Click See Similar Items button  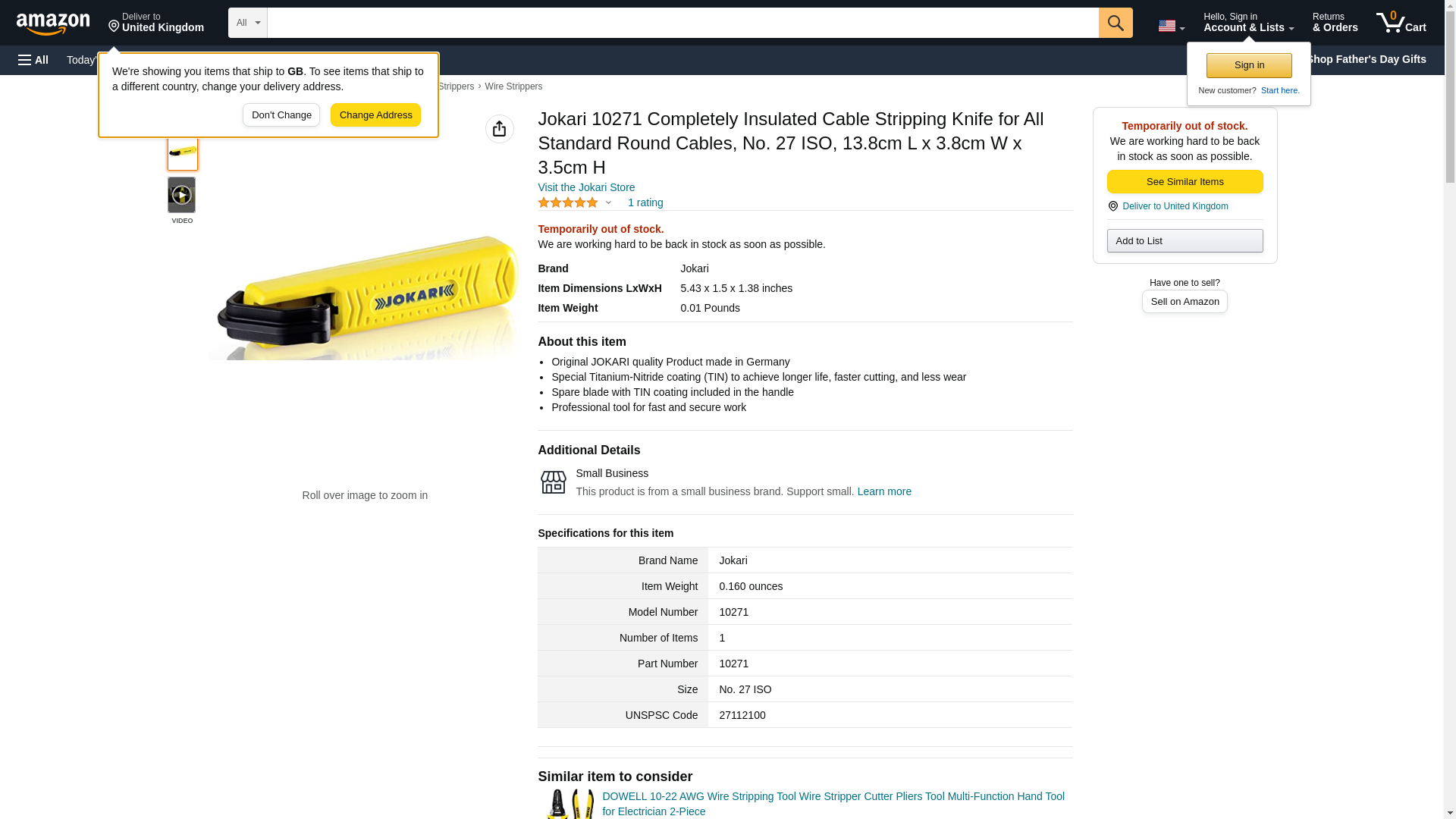coord(1185,181)
